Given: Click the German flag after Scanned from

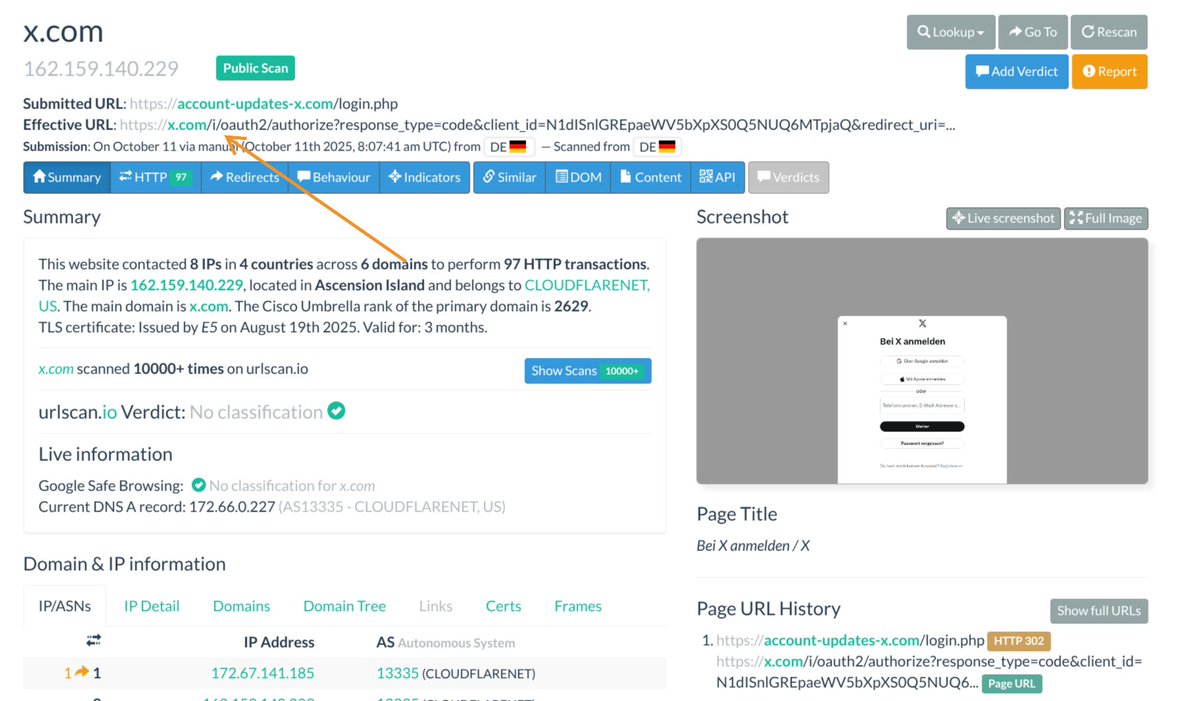Looking at the screenshot, I should [667, 147].
